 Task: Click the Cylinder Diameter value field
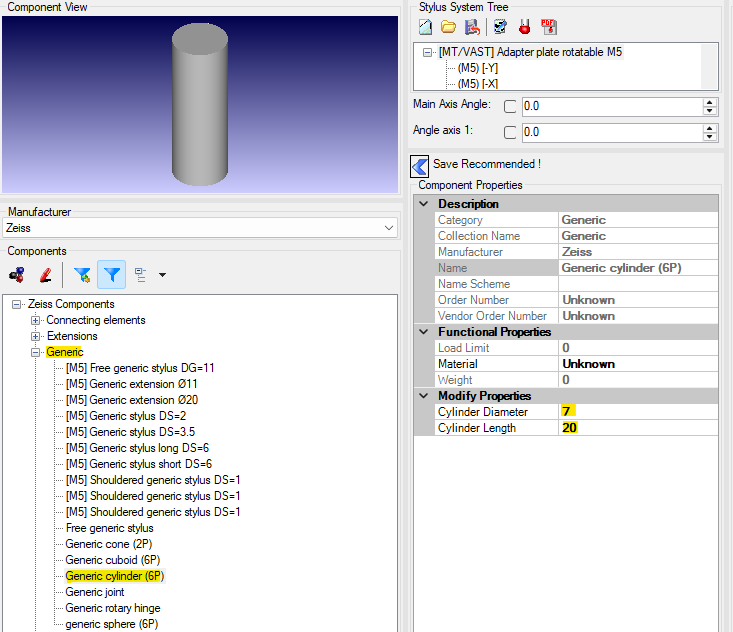(x=636, y=412)
